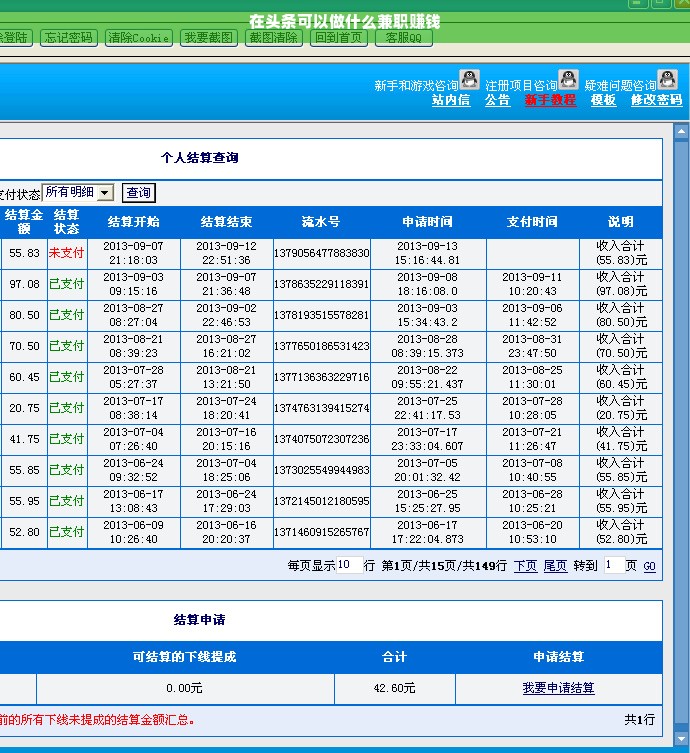
Task: Click serial number 137863522911839
Action: tap(322, 284)
